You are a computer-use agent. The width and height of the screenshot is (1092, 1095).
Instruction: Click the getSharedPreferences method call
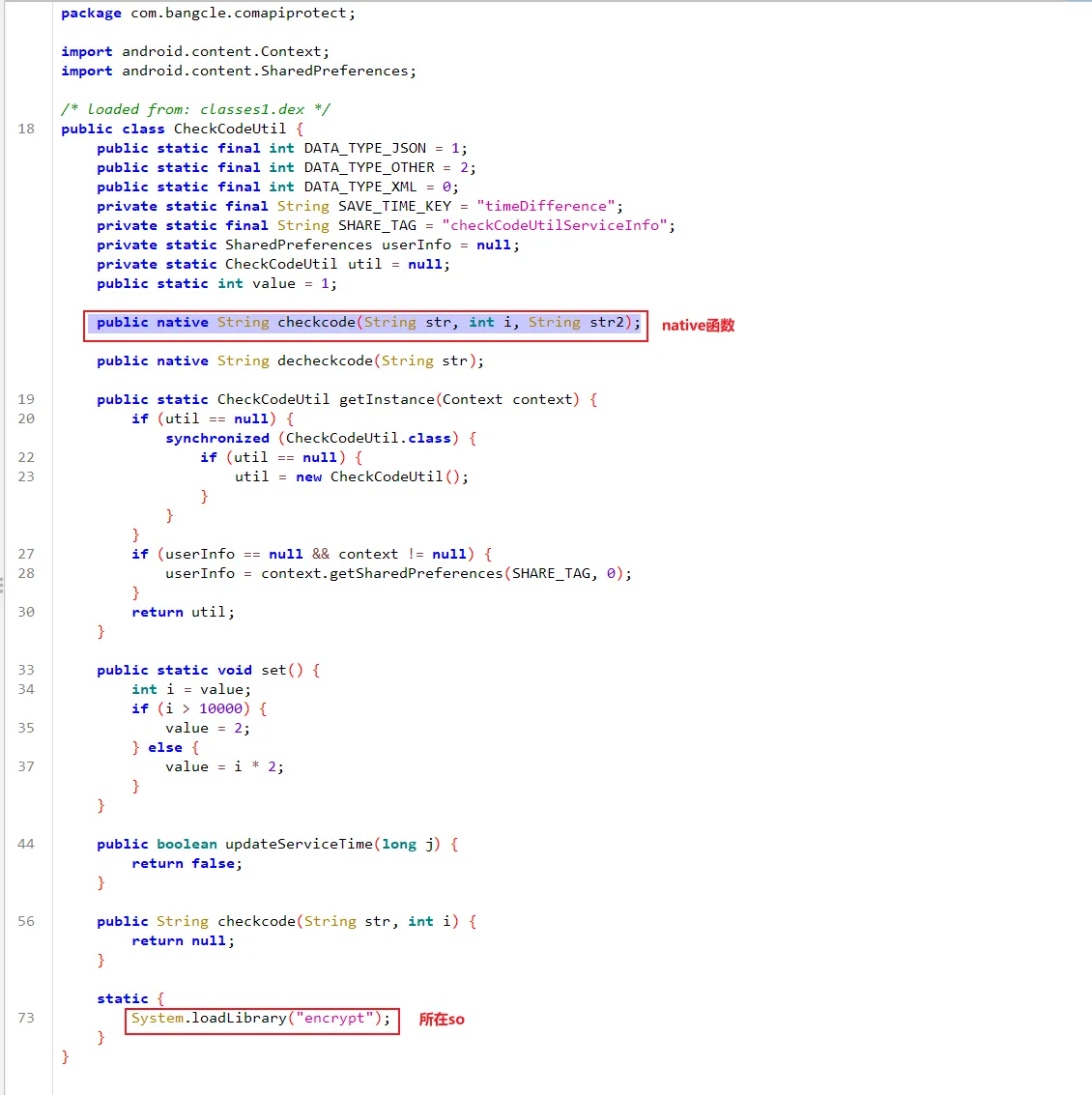pyautogui.click(x=417, y=574)
